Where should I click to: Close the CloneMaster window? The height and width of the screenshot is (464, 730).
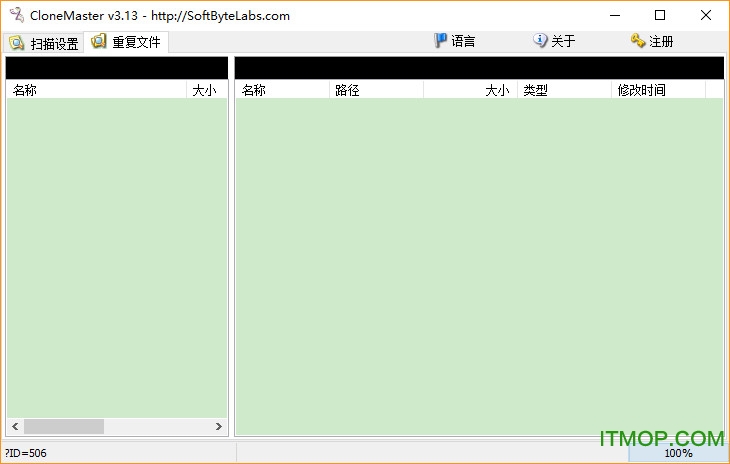click(705, 15)
